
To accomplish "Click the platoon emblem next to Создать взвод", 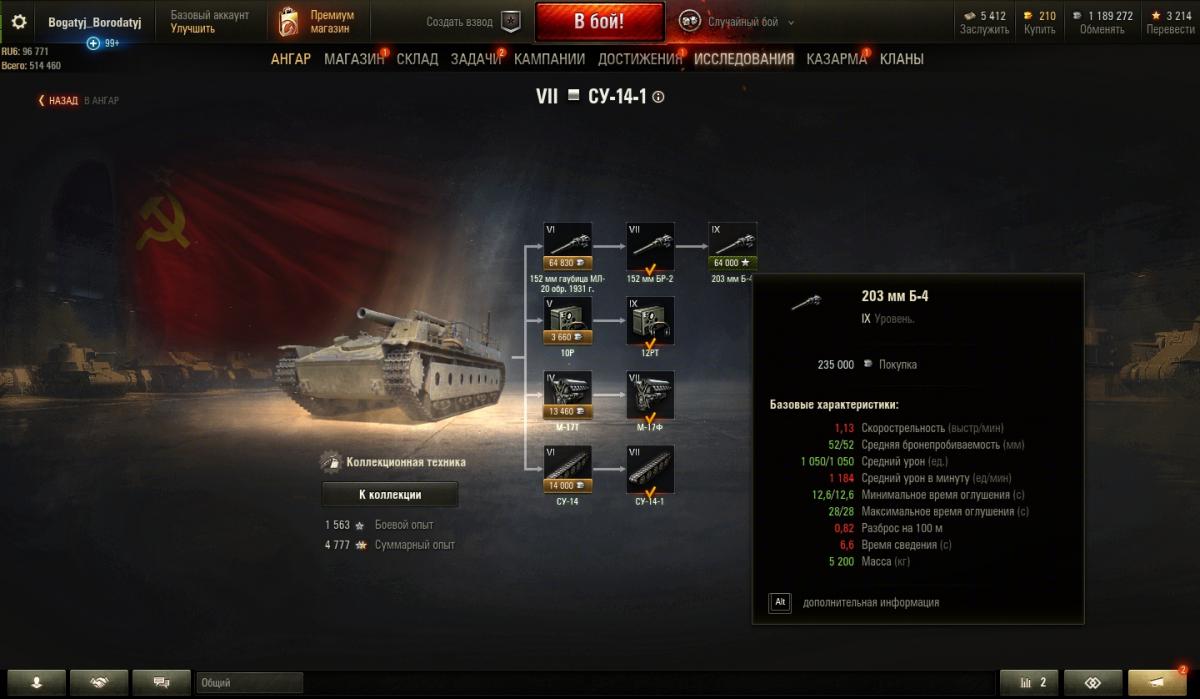I will coord(511,21).
